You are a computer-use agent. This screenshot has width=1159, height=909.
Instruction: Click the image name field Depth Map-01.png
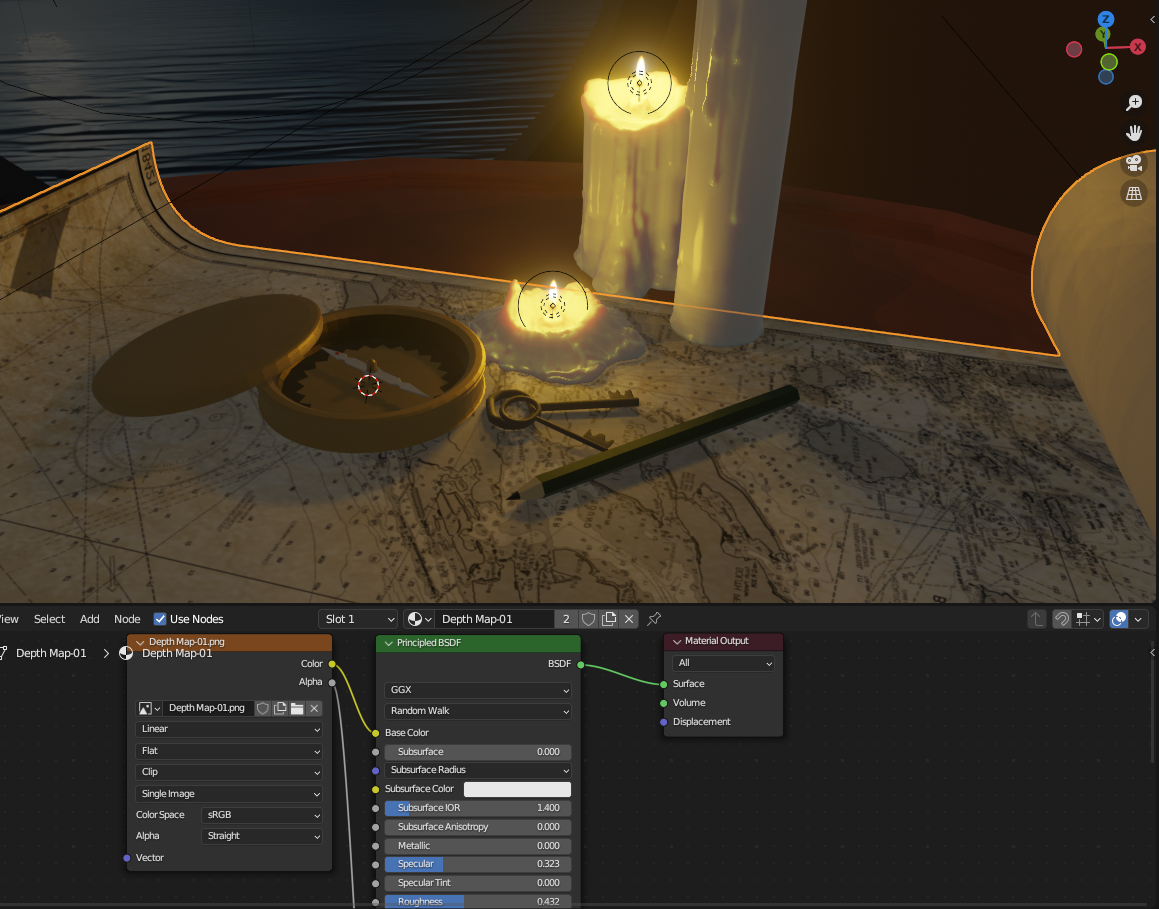[208, 709]
